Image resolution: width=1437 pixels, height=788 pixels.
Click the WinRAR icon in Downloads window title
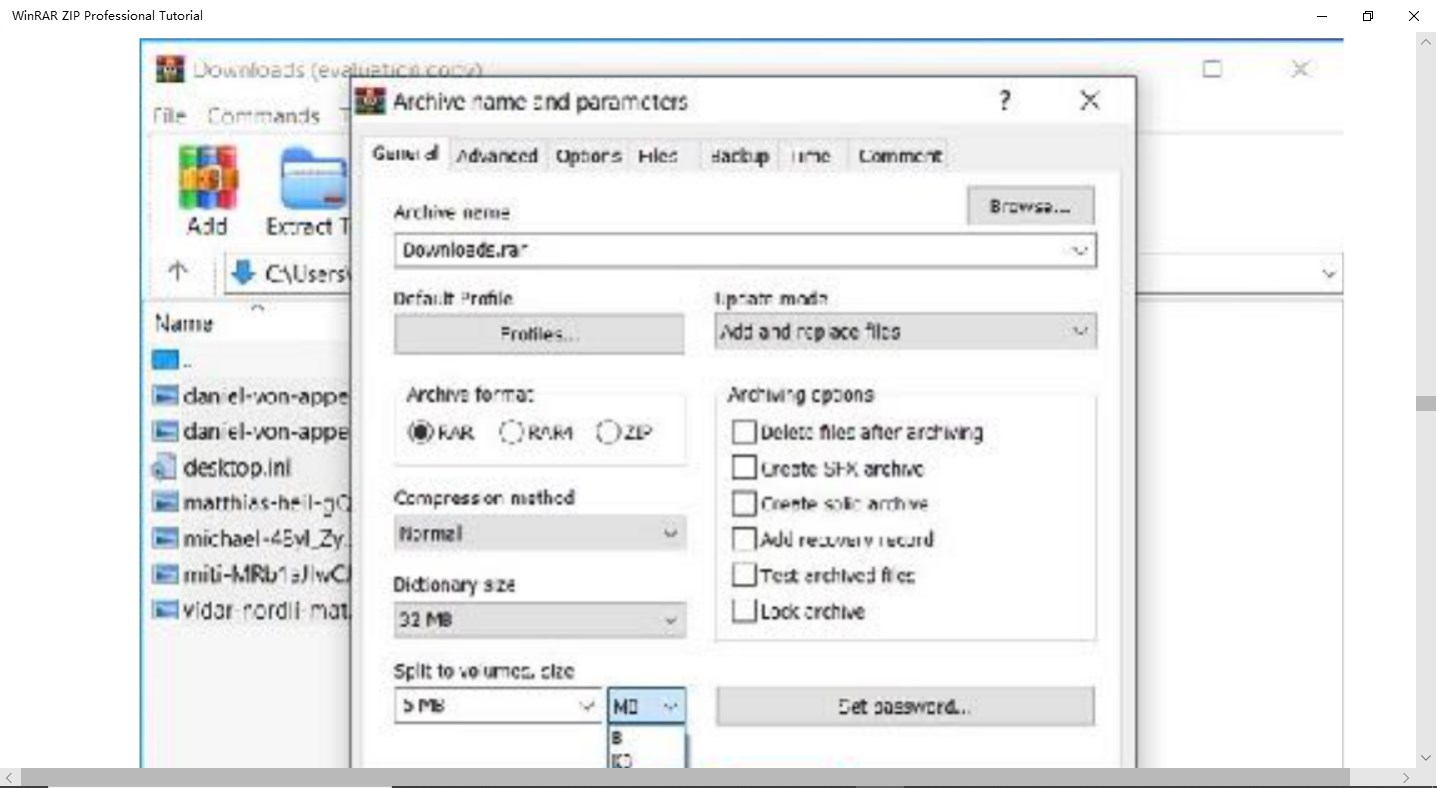[171, 69]
